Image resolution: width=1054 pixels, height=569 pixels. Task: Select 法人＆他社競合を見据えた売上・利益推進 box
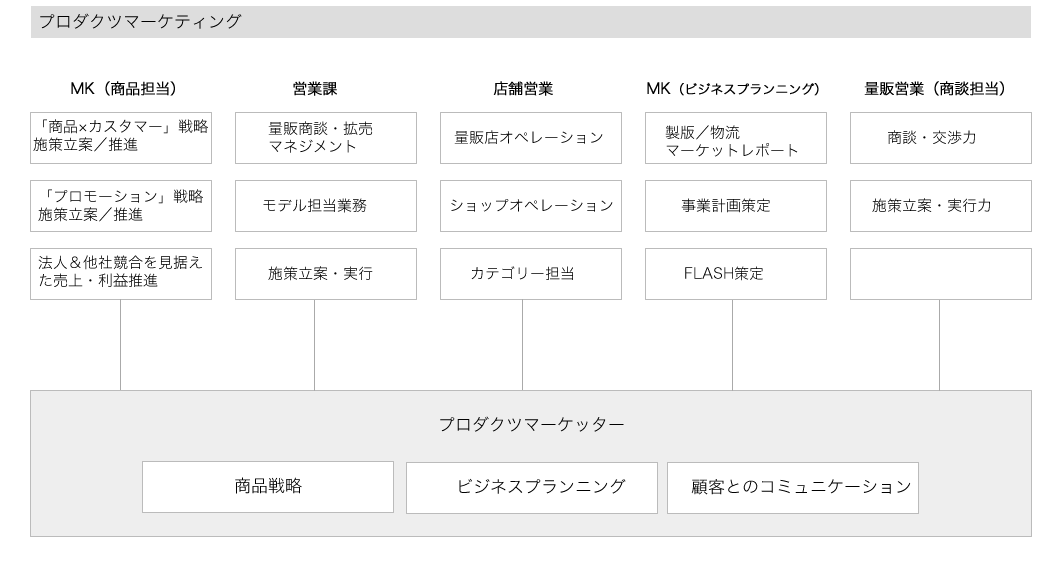(x=121, y=273)
